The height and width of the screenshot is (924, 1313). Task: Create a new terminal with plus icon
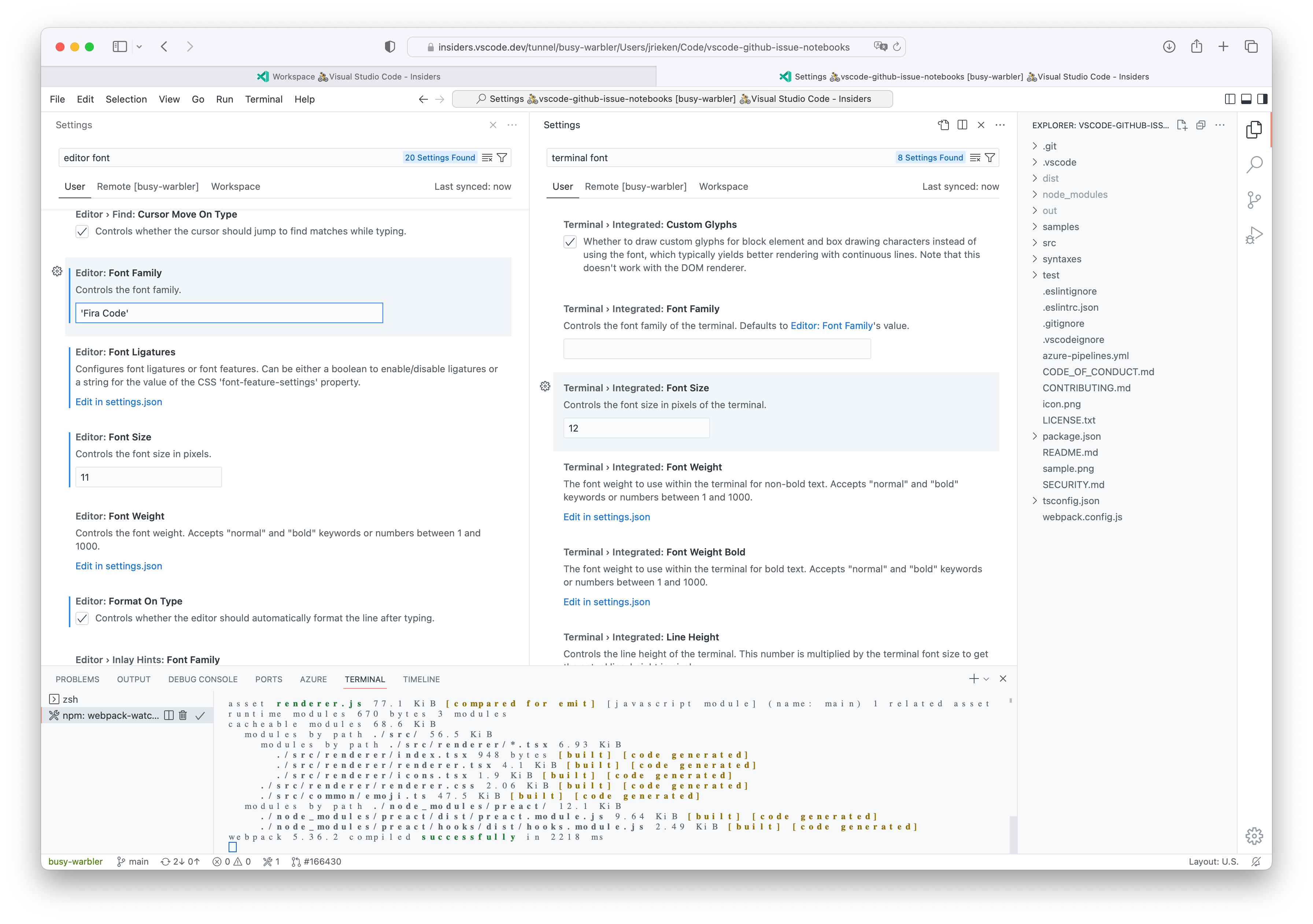pyautogui.click(x=974, y=679)
